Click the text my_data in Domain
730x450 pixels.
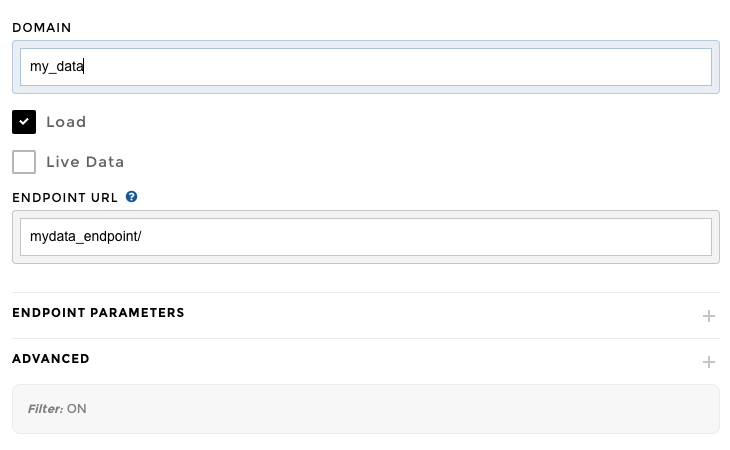point(57,67)
